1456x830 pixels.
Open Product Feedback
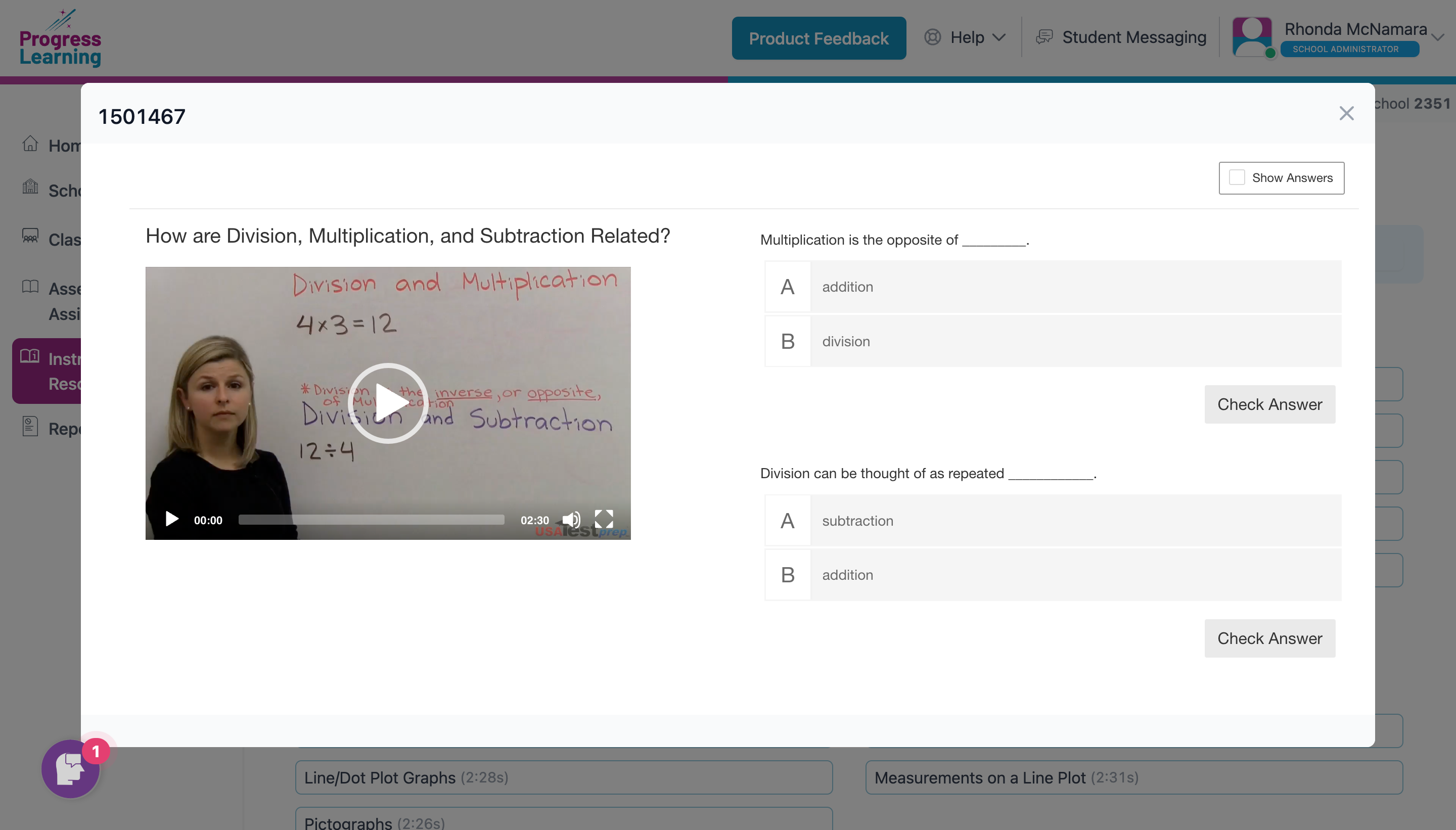coord(818,38)
